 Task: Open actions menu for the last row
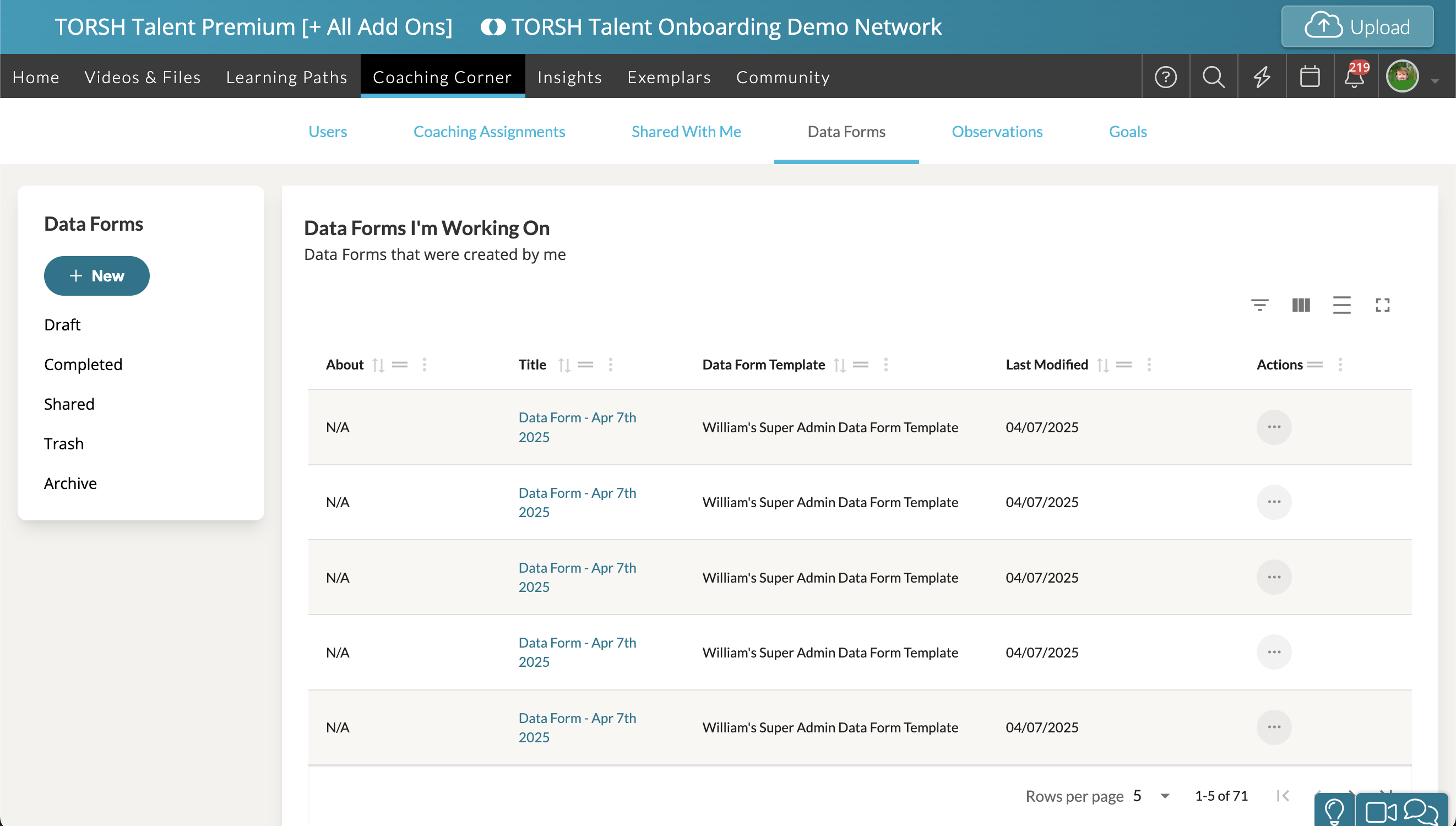point(1273,727)
